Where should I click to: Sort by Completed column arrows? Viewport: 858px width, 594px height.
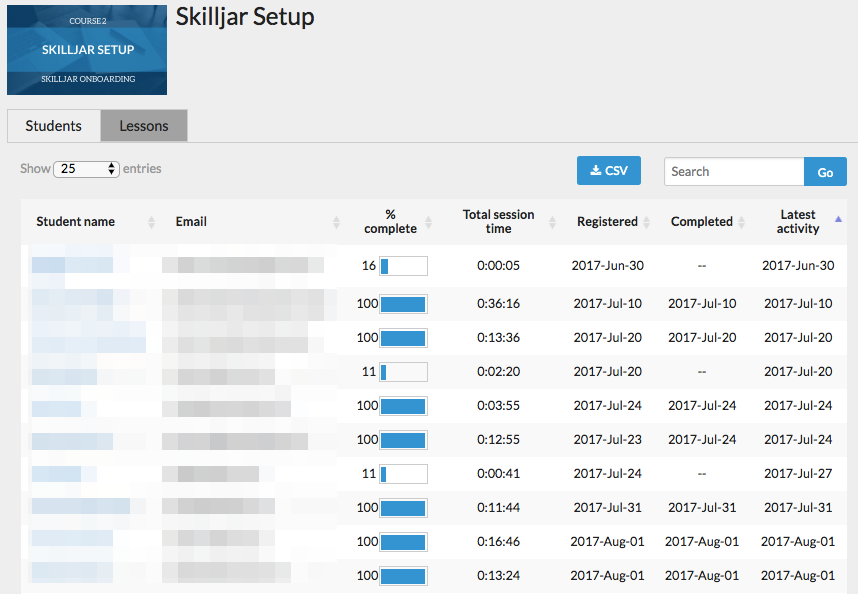741,222
